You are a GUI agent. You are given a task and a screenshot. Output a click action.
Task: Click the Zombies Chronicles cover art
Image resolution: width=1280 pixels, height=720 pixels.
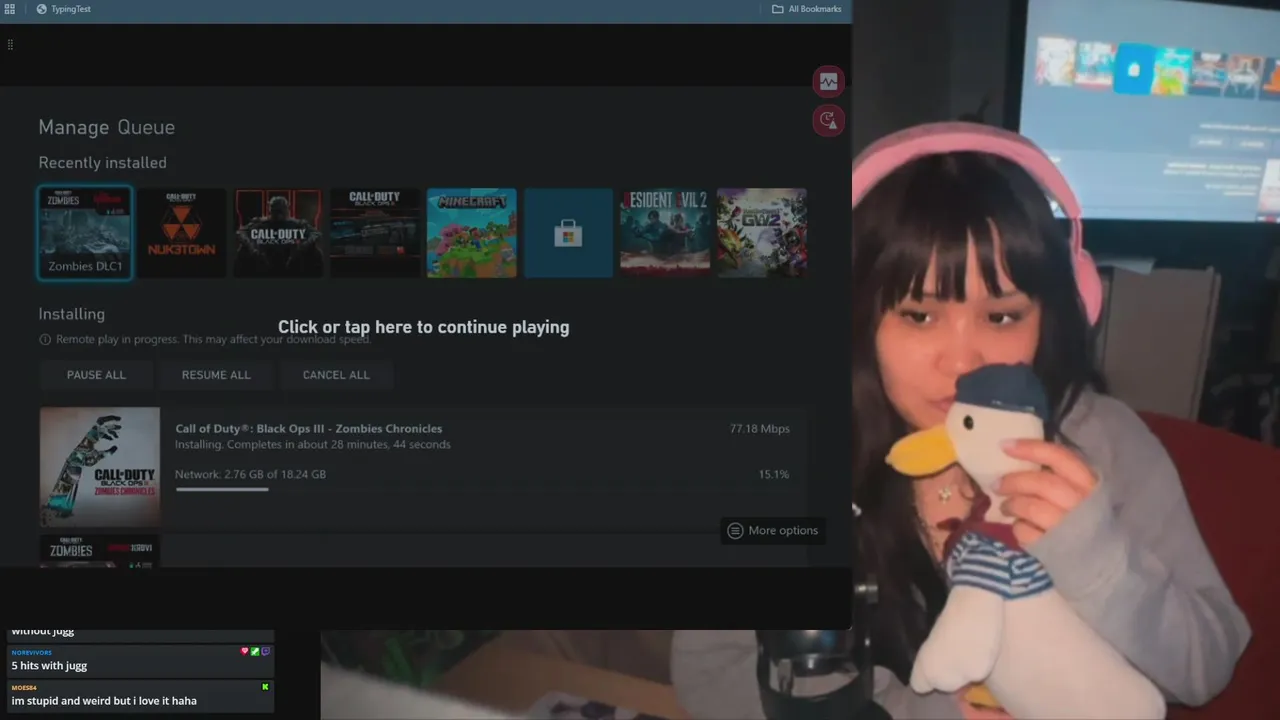pyautogui.click(x=100, y=466)
